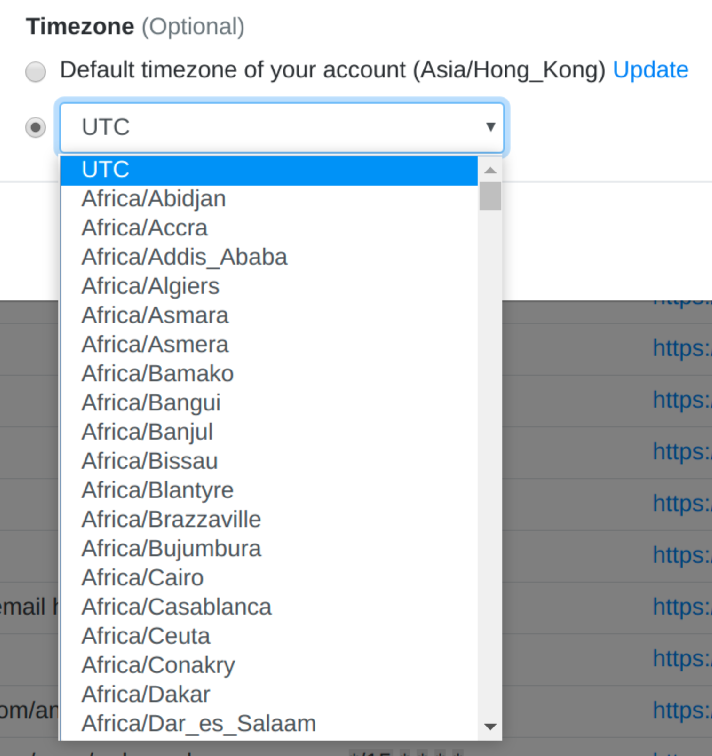Click the list scrollbar down arrow
Image resolution: width=712 pixels, height=756 pixels.
490,727
